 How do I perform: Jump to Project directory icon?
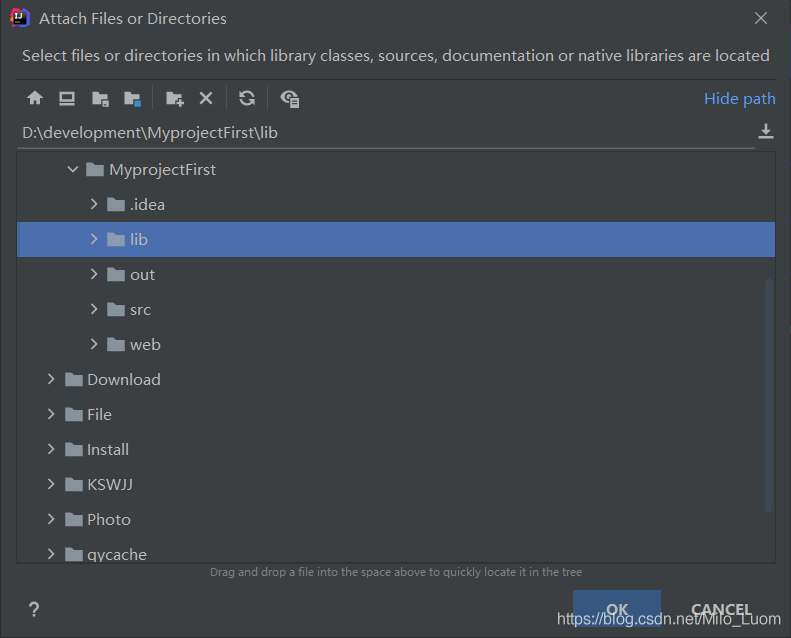point(100,98)
